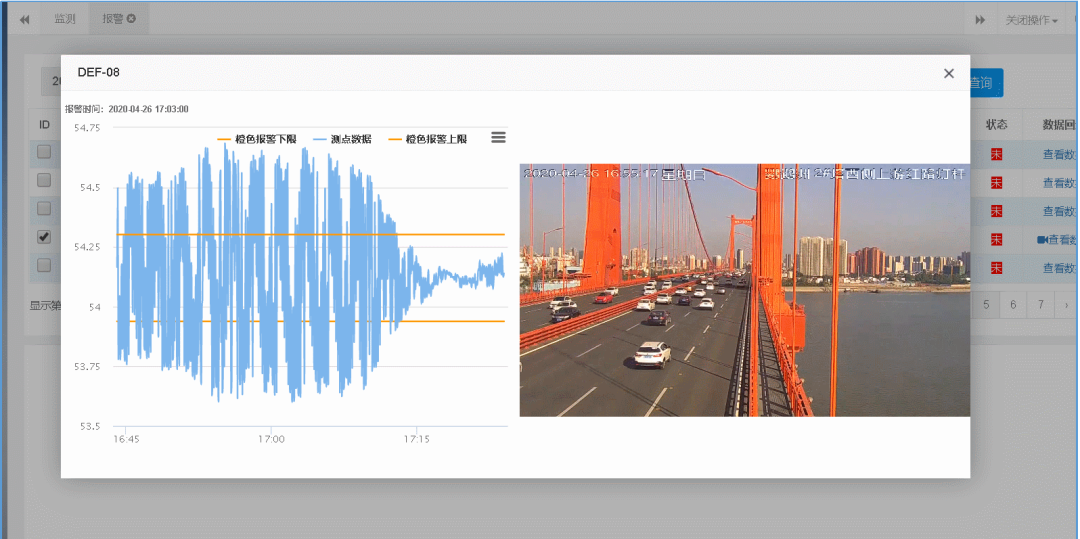
Task: Go to next page with the › arrow
Action: [x=1066, y=304]
